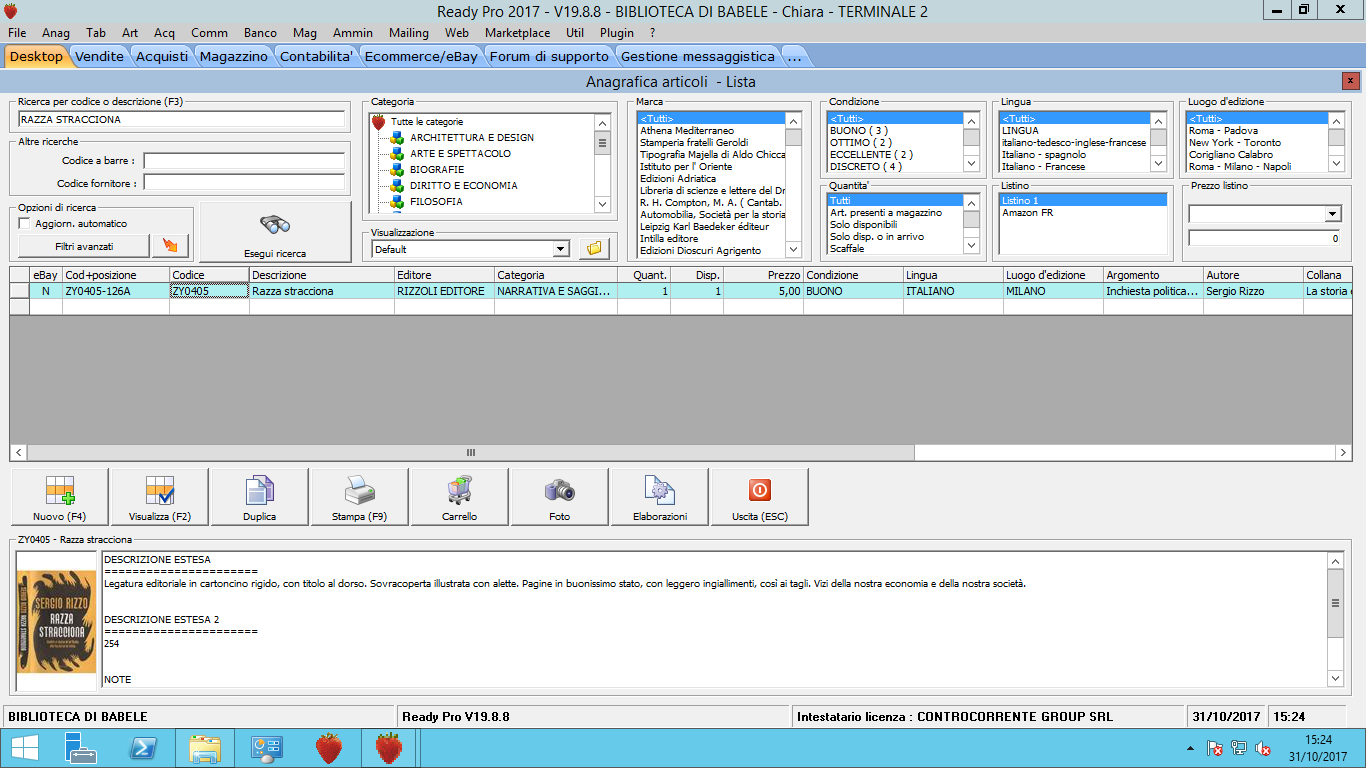The width and height of the screenshot is (1366, 768).
Task: Open the Gestione messaggistica tab
Action: pos(698,57)
